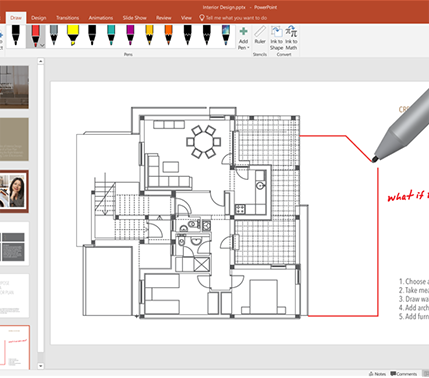429x378 pixels.
Task: Toggle the Comments pane in status bar
Action: click(x=404, y=374)
